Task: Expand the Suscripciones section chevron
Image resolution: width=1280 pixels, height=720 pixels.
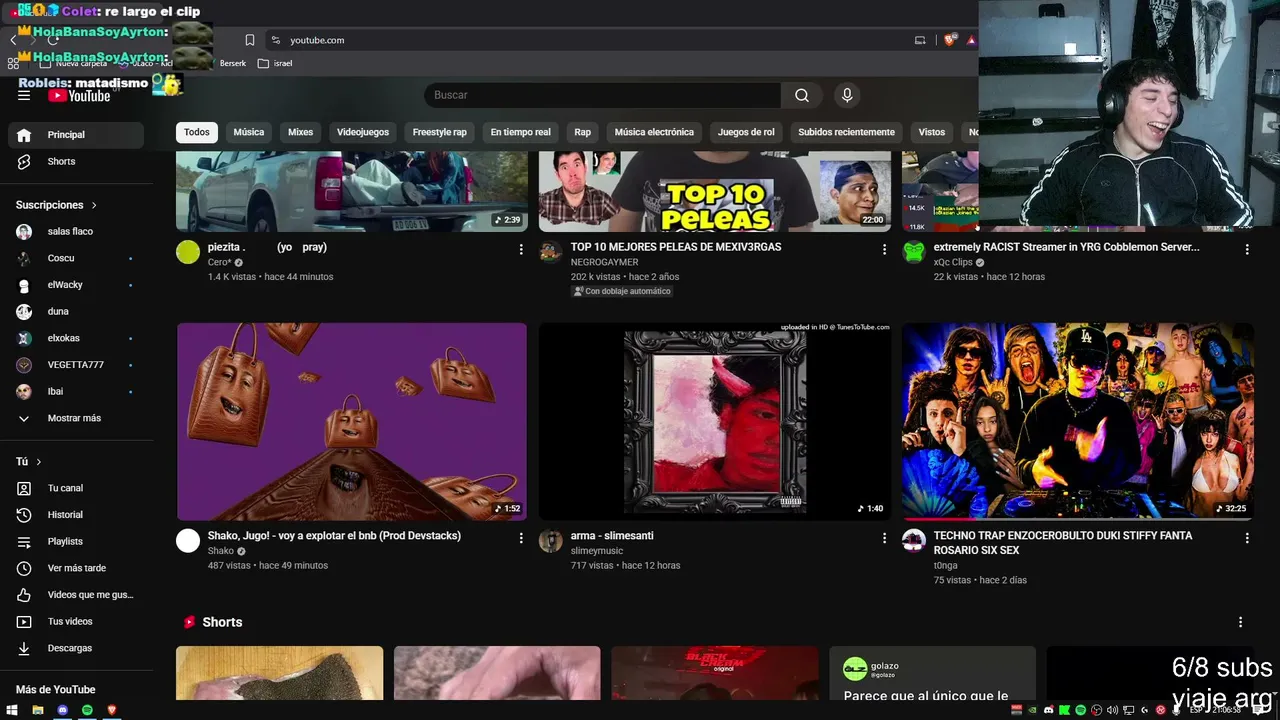Action: [x=95, y=205]
